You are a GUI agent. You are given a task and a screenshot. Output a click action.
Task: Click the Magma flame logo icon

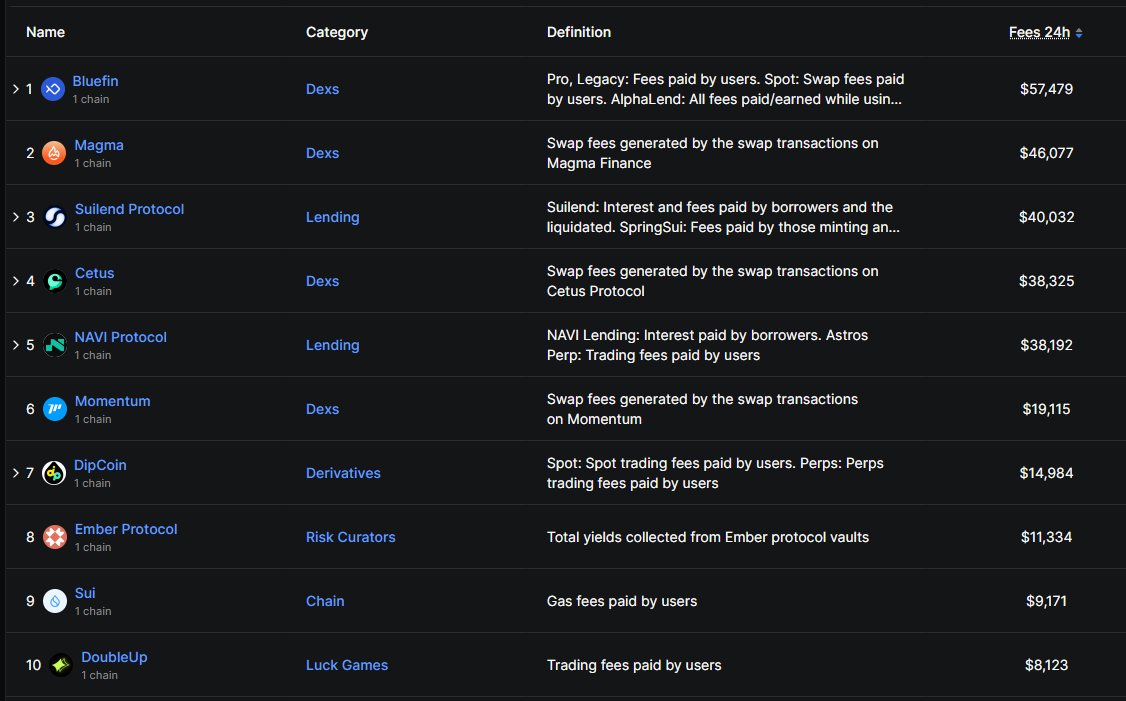[54, 153]
